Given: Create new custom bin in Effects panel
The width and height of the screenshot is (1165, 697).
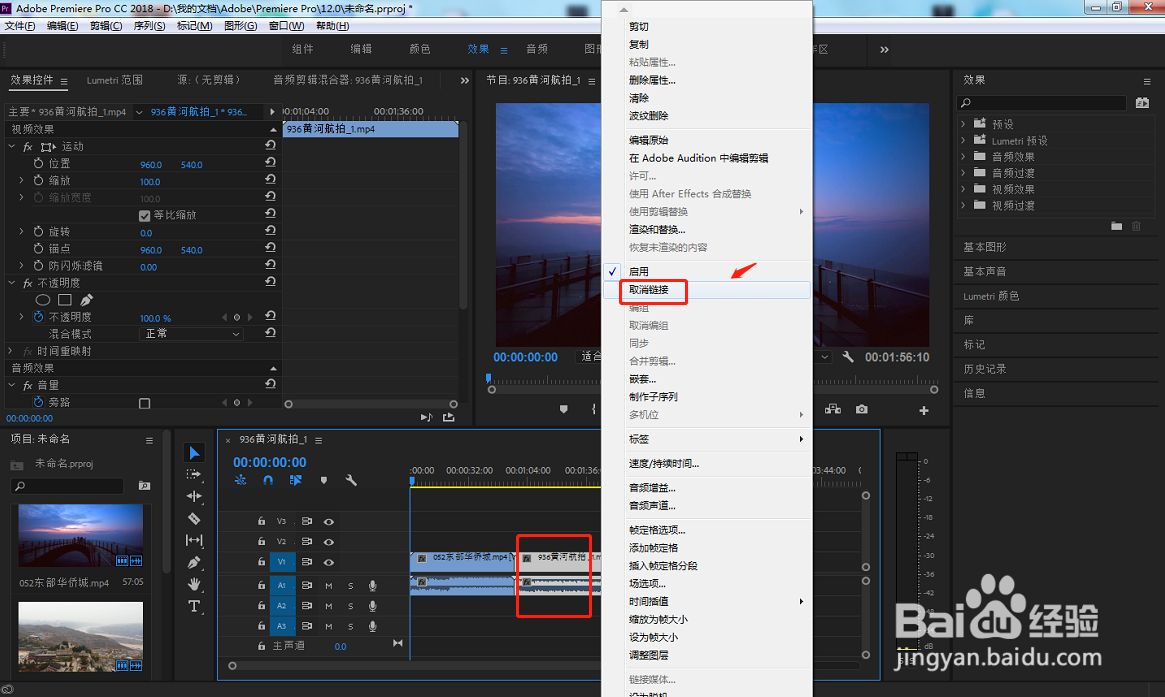Looking at the screenshot, I should (x=1116, y=226).
